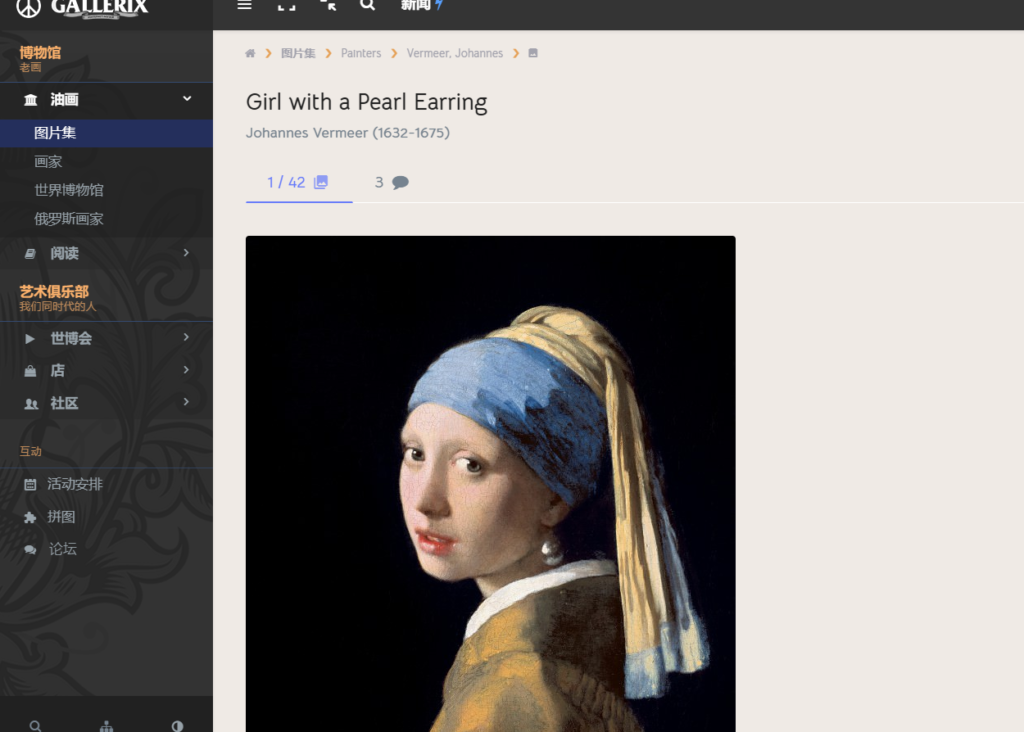Open 论坛 forum link in sidebar
Image resolution: width=1024 pixels, height=732 pixels.
[63, 549]
